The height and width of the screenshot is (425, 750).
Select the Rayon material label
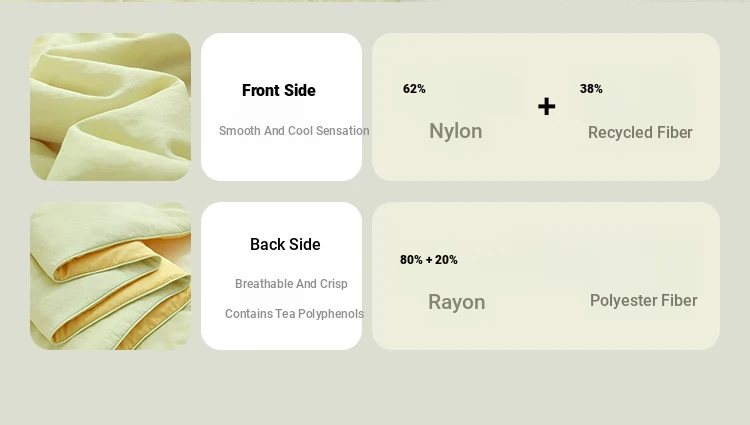click(x=456, y=302)
